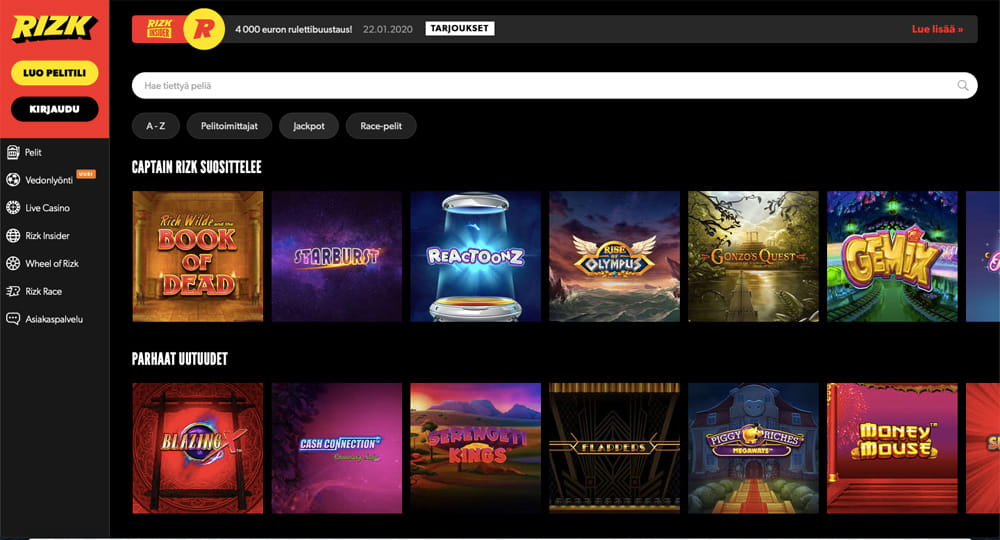This screenshot has height=540, width=1000.
Task: Open the Book of Dead game
Action: coord(198,256)
